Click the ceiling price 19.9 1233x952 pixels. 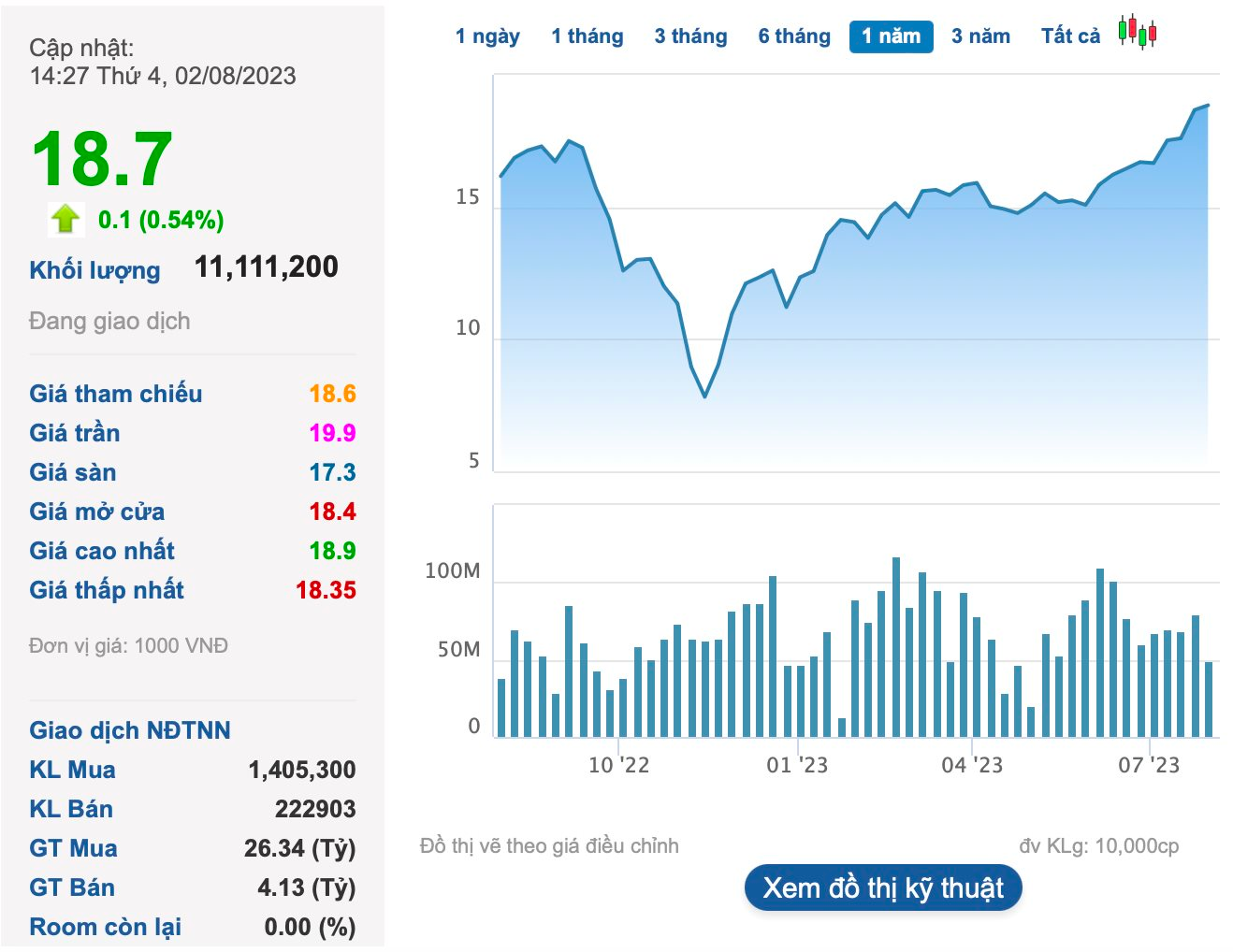click(332, 433)
